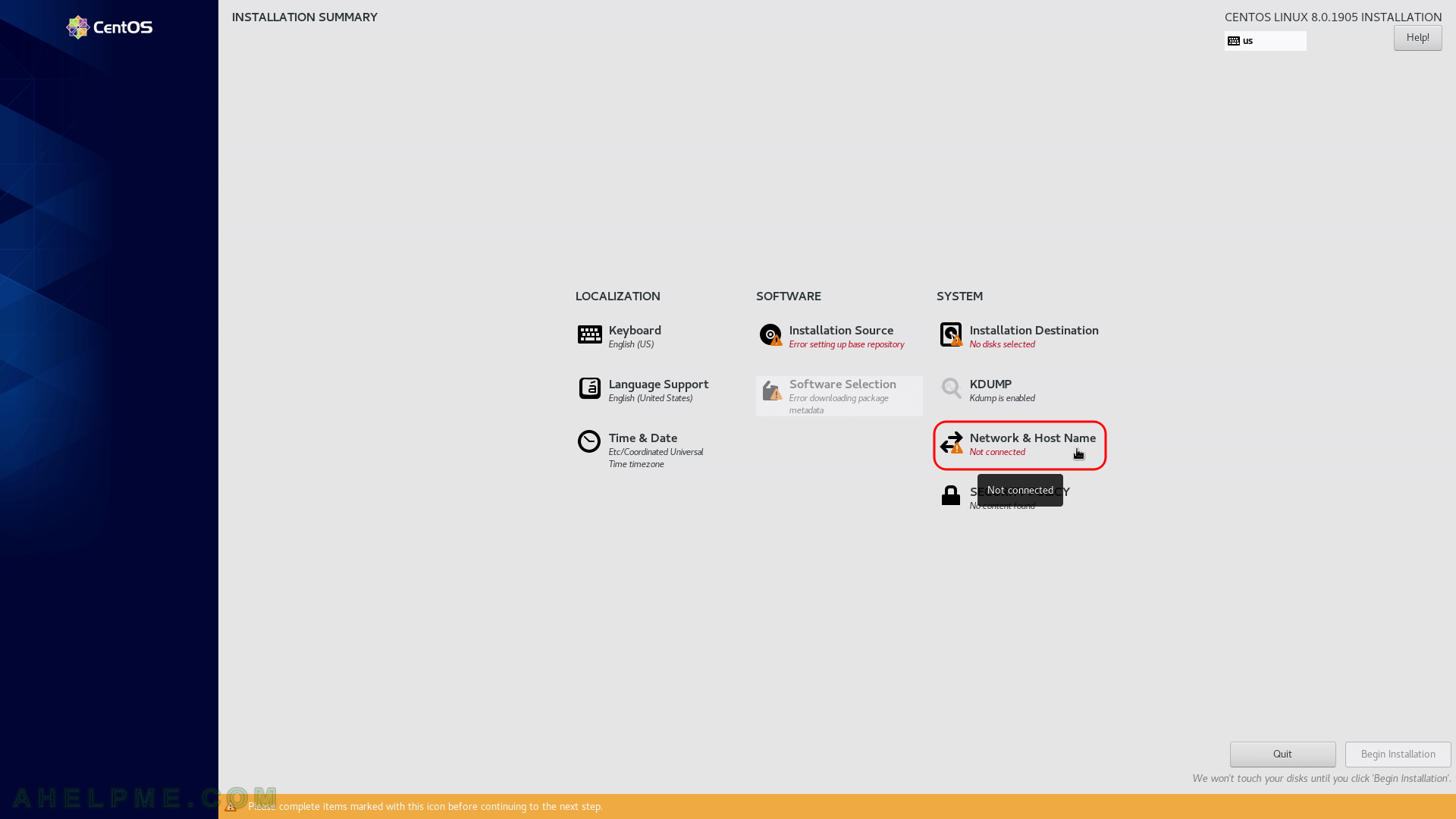Click the Keyboard layout icon

tap(589, 334)
